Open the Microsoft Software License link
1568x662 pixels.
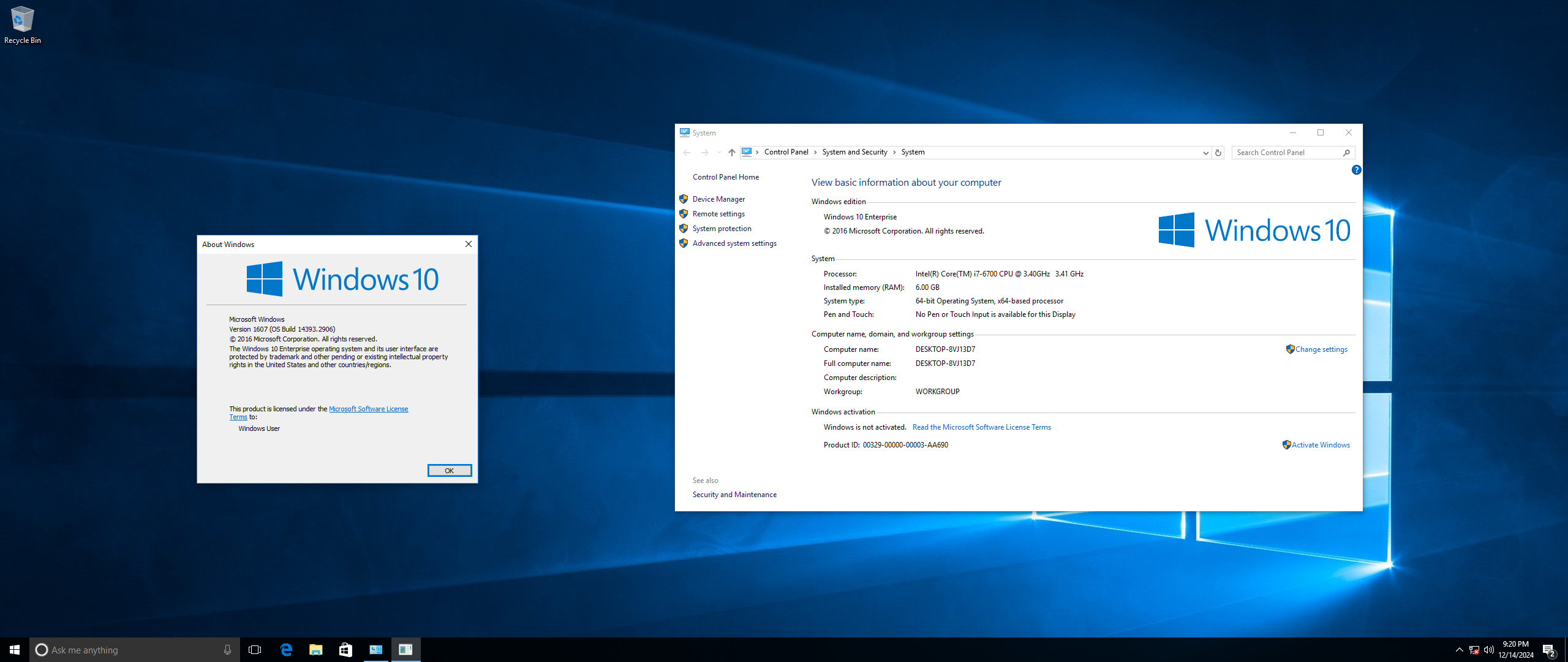[368, 409]
